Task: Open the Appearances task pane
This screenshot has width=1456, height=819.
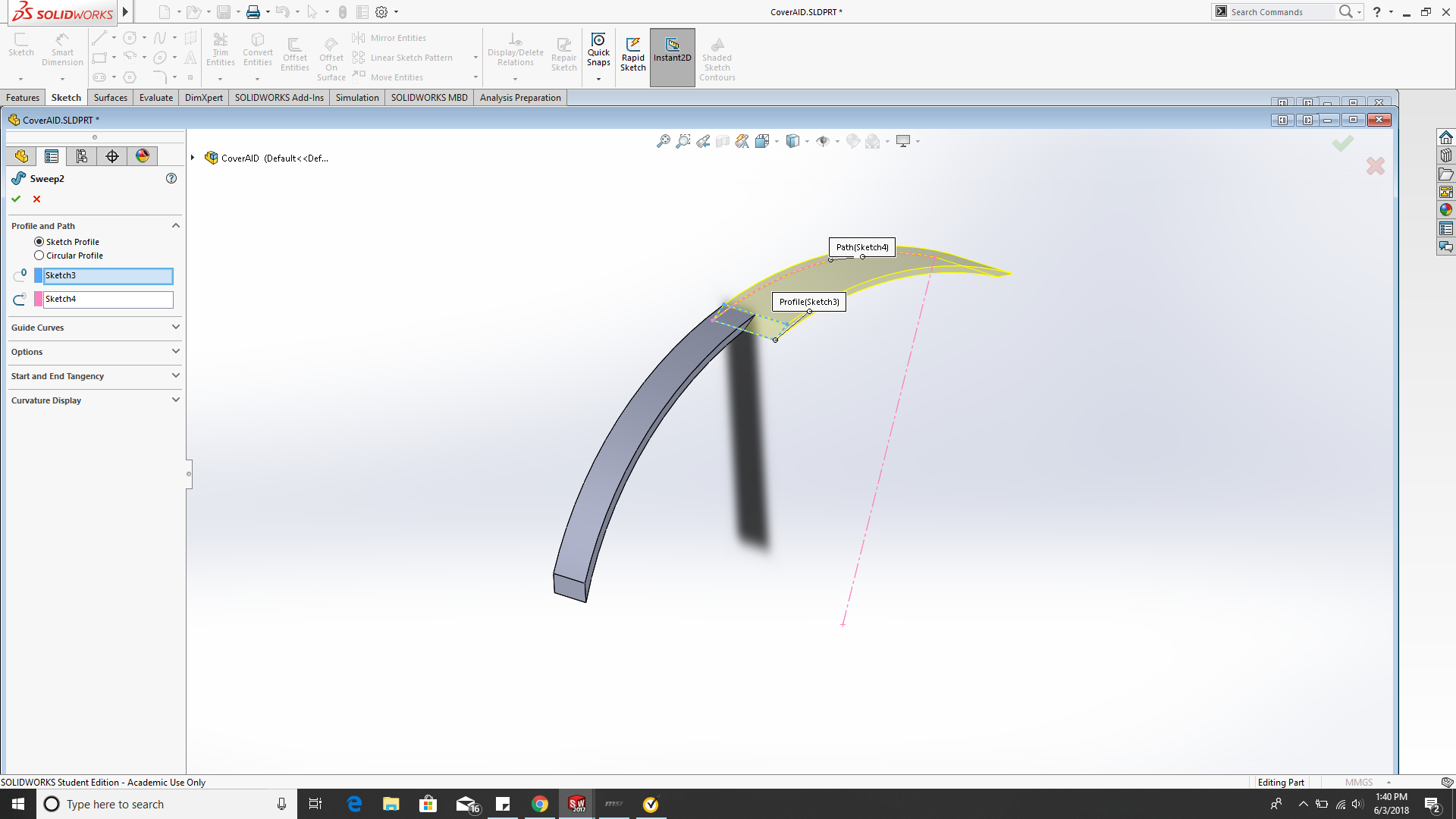Action: click(x=1446, y=210)
